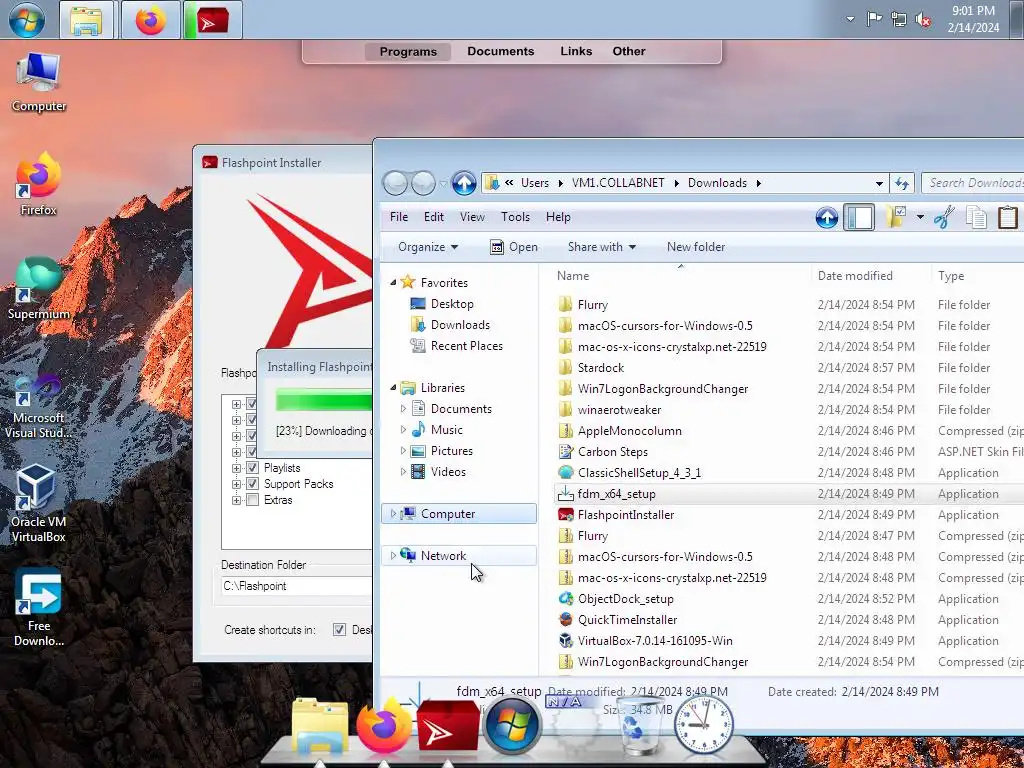
Task: Switch to the Other tab
Action: pos(629,52)
